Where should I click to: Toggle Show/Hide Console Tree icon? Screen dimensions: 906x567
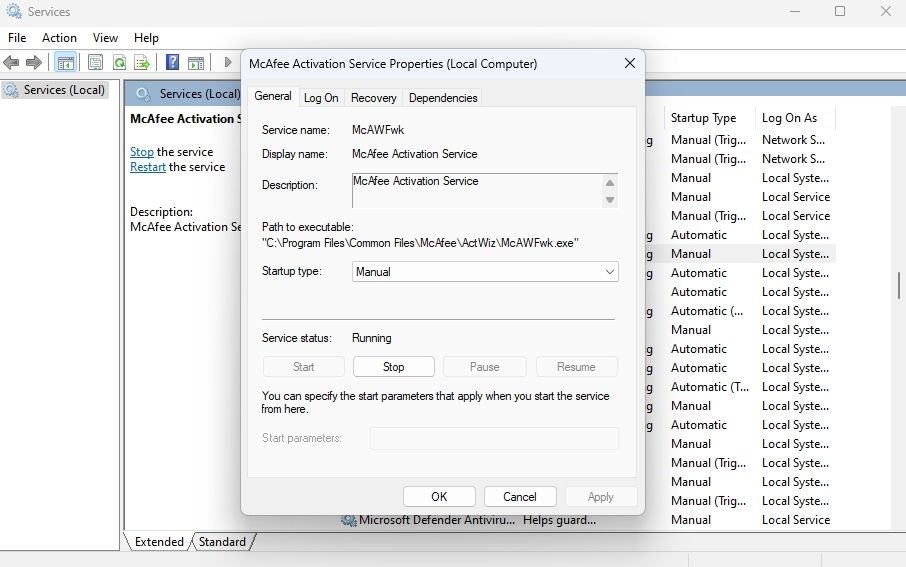coord(66,62)
